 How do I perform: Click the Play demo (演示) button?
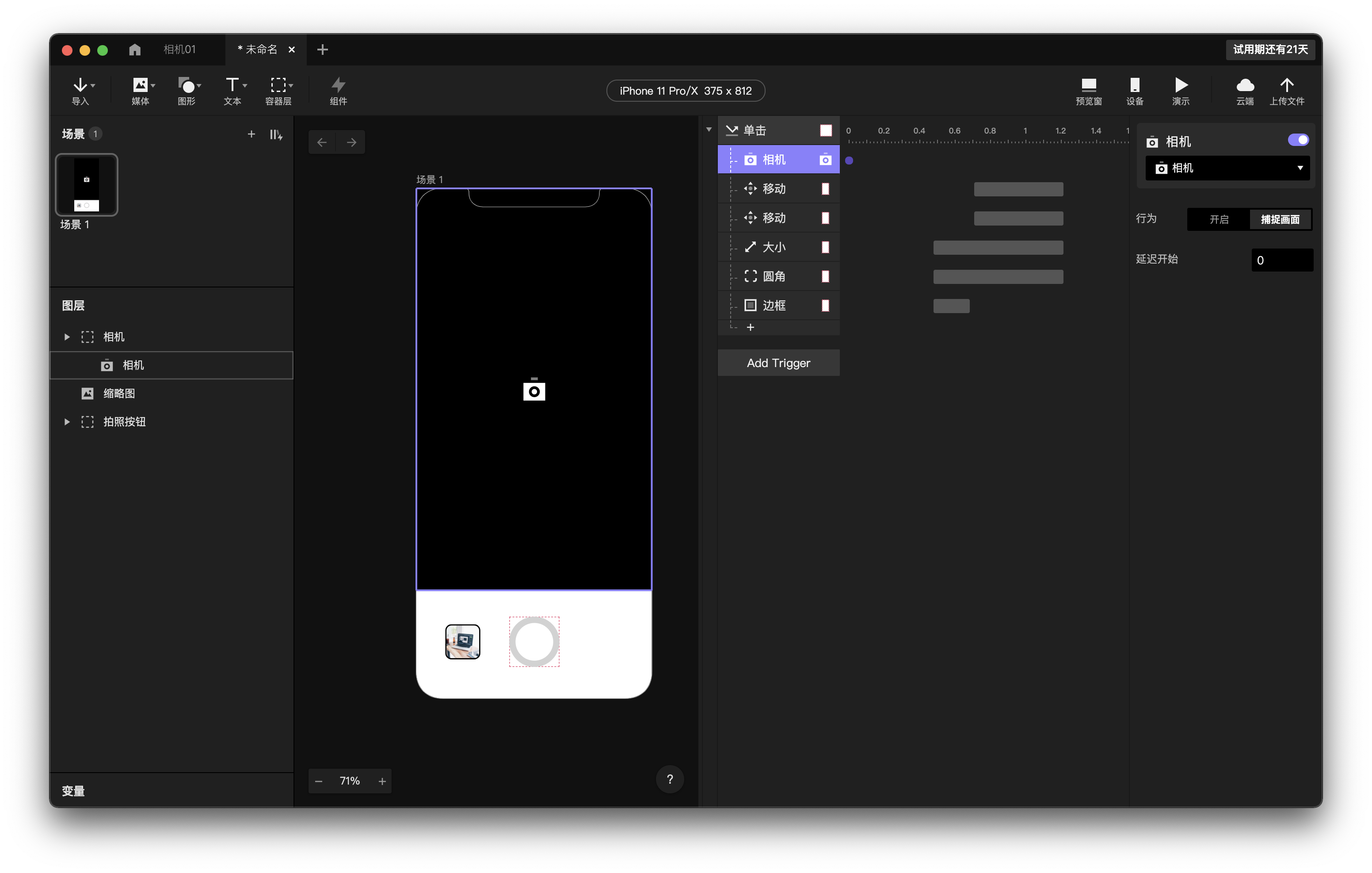point(1181,91)
